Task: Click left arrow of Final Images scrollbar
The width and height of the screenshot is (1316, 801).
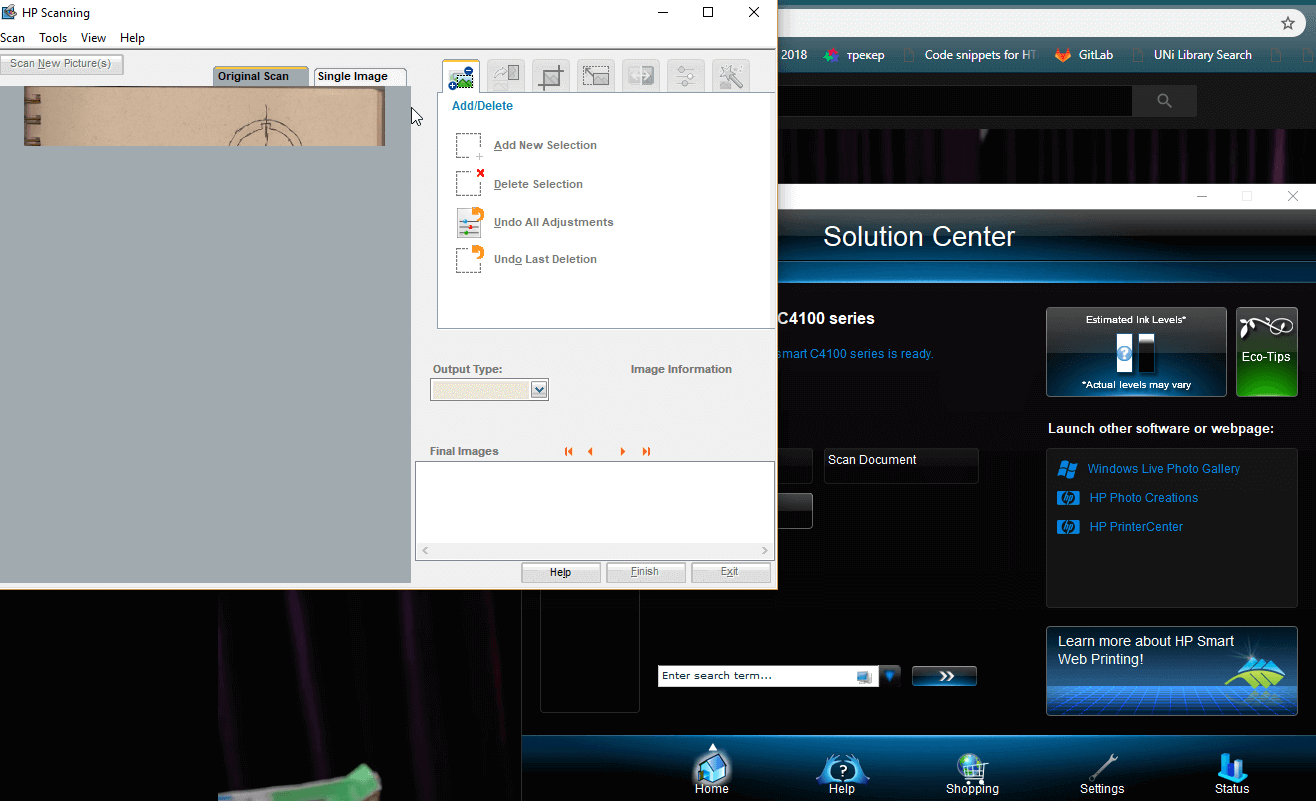Action: click(424, 551)
